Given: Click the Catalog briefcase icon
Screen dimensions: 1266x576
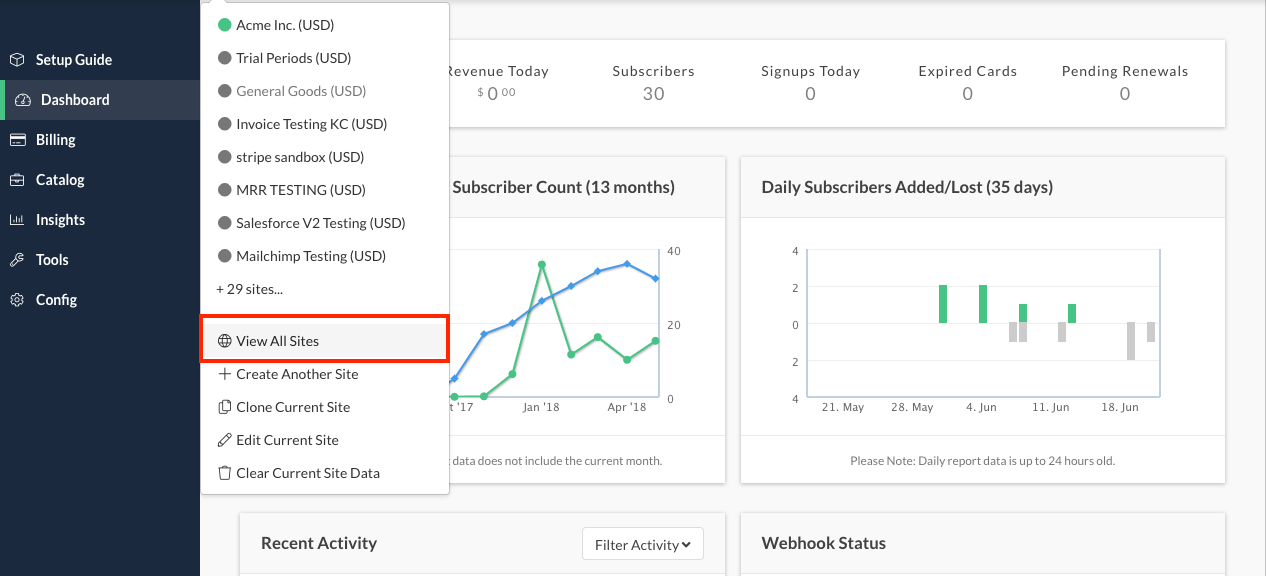Looking at the screenshot, I should click(17, 180).
